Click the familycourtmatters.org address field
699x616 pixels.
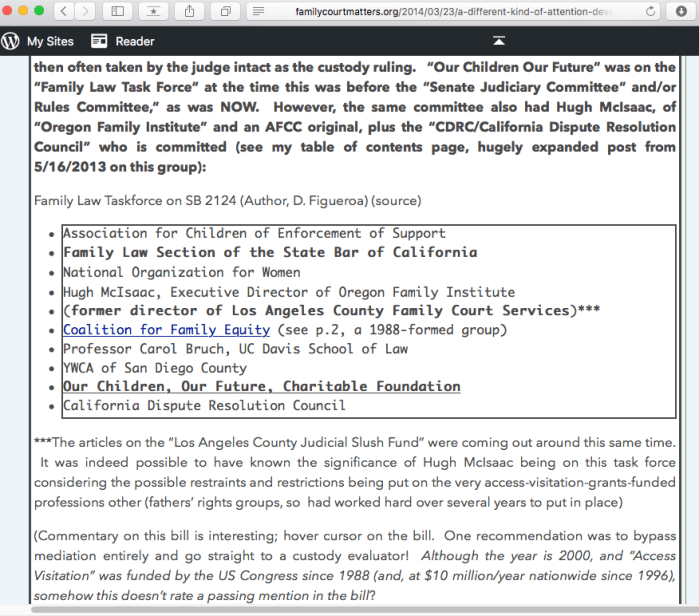(450, 11)
